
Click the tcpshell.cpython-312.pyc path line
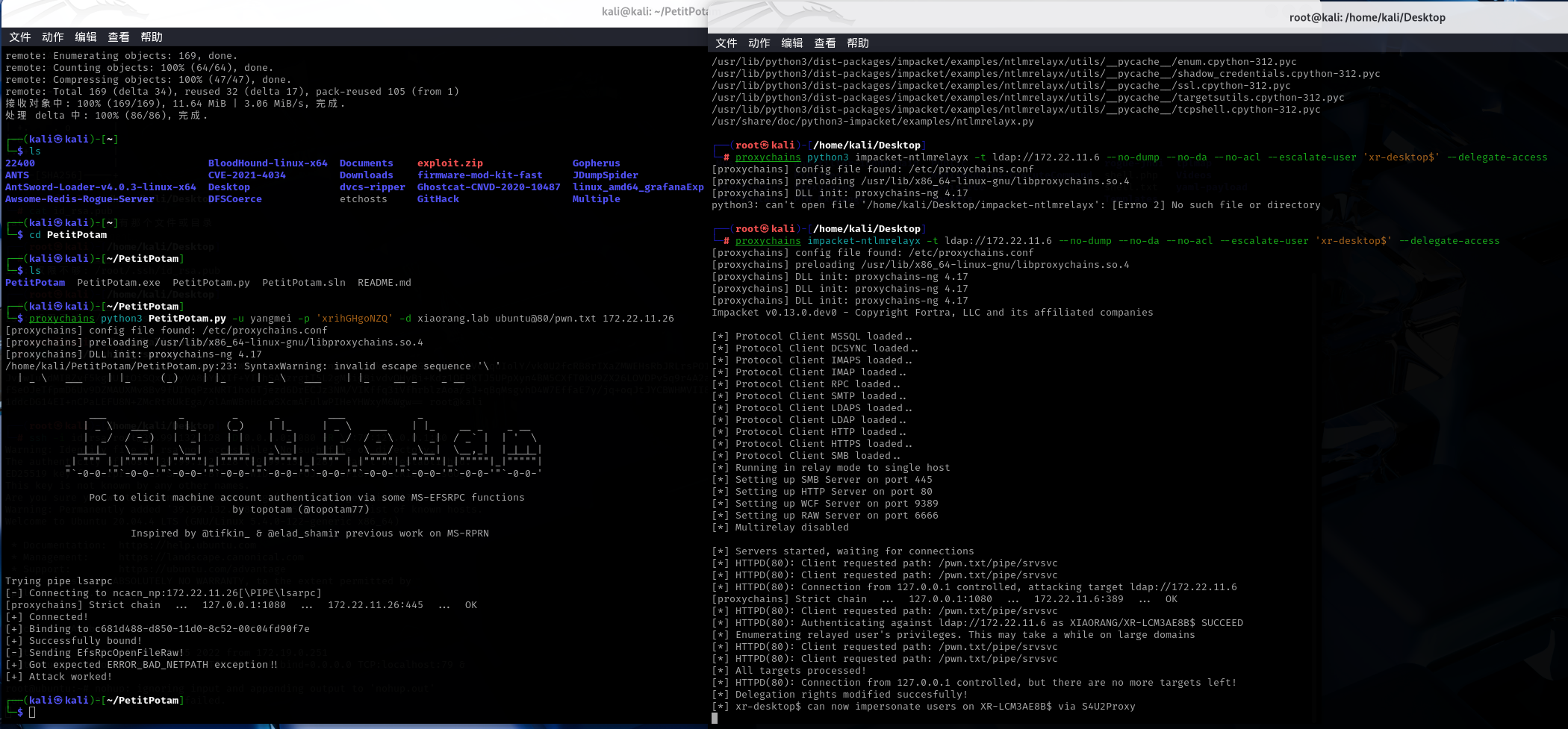click(1016, 110)
